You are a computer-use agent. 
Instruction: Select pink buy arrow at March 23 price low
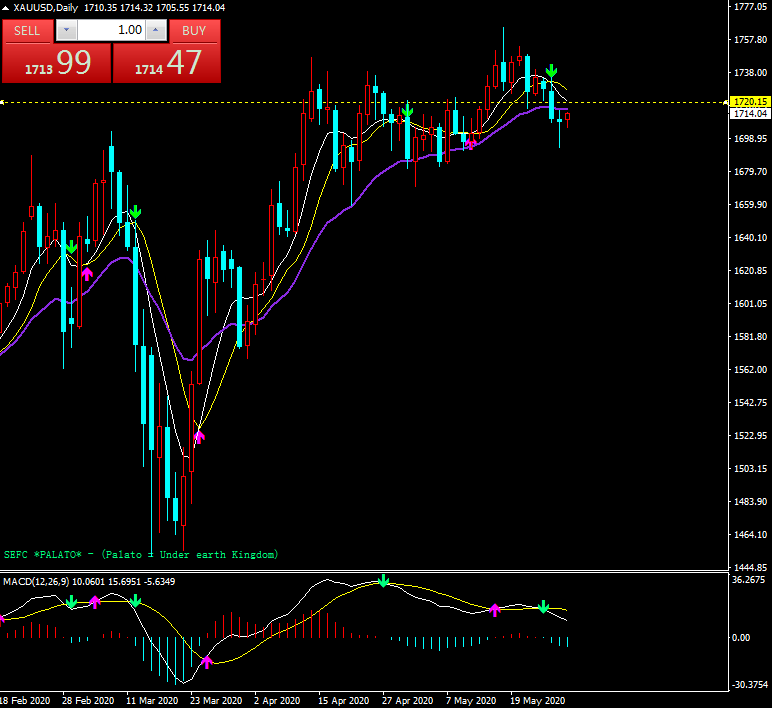pos(199,436)
